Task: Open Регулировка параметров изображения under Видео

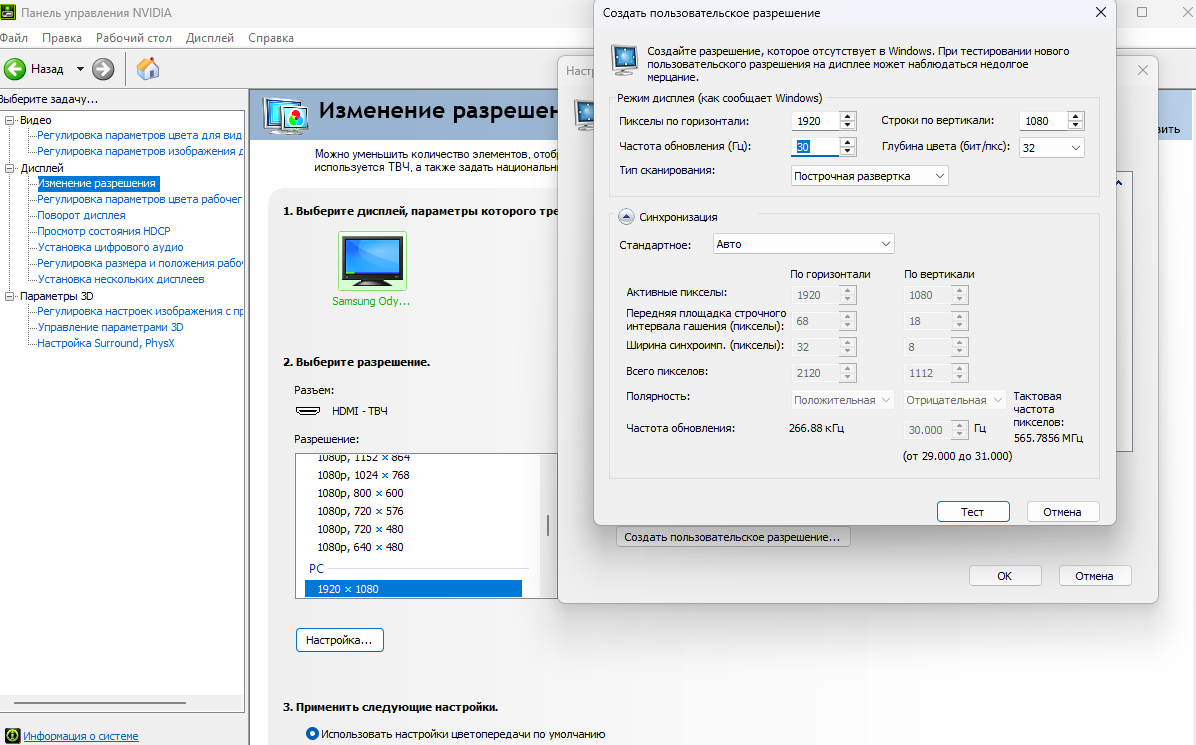Action: (x=140, y=151)
